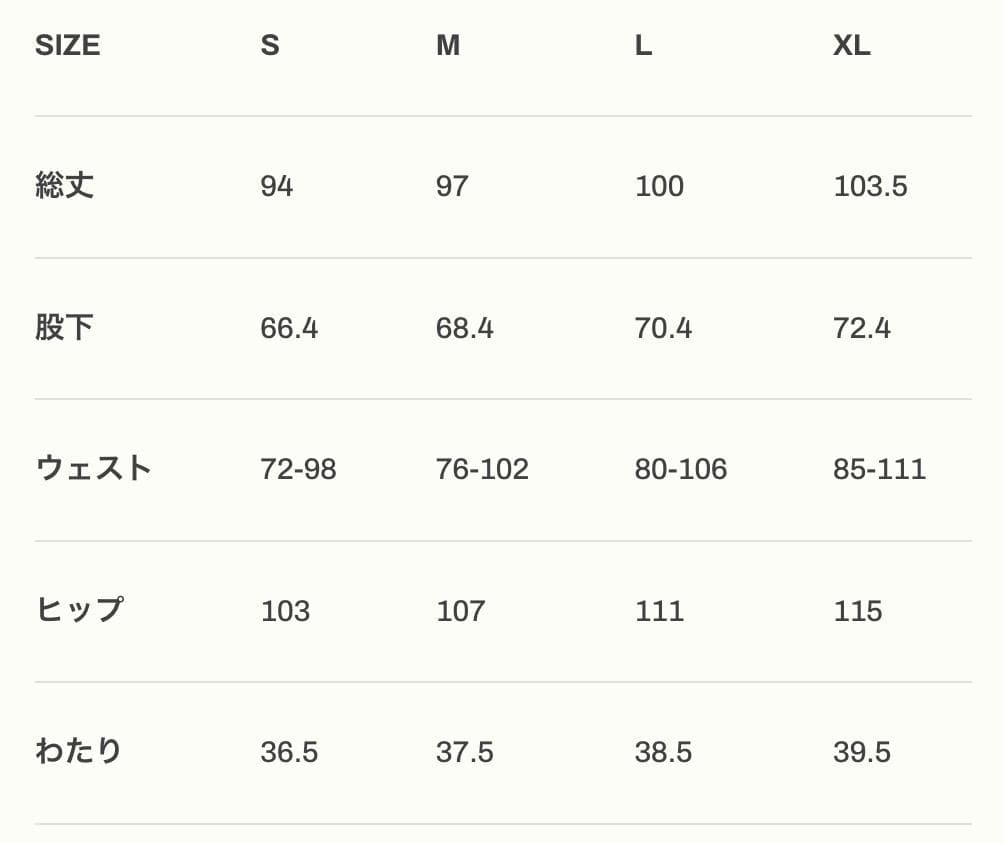The image size is (1004, 843).
Task: Select the hip value 115
Action: tap(858, 611)
